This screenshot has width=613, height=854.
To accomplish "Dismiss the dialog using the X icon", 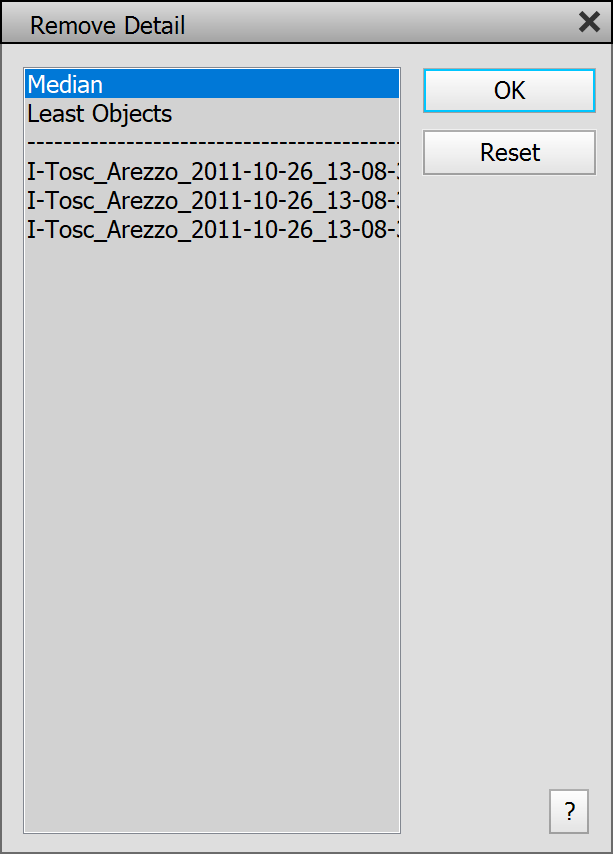I will point(589,23).
